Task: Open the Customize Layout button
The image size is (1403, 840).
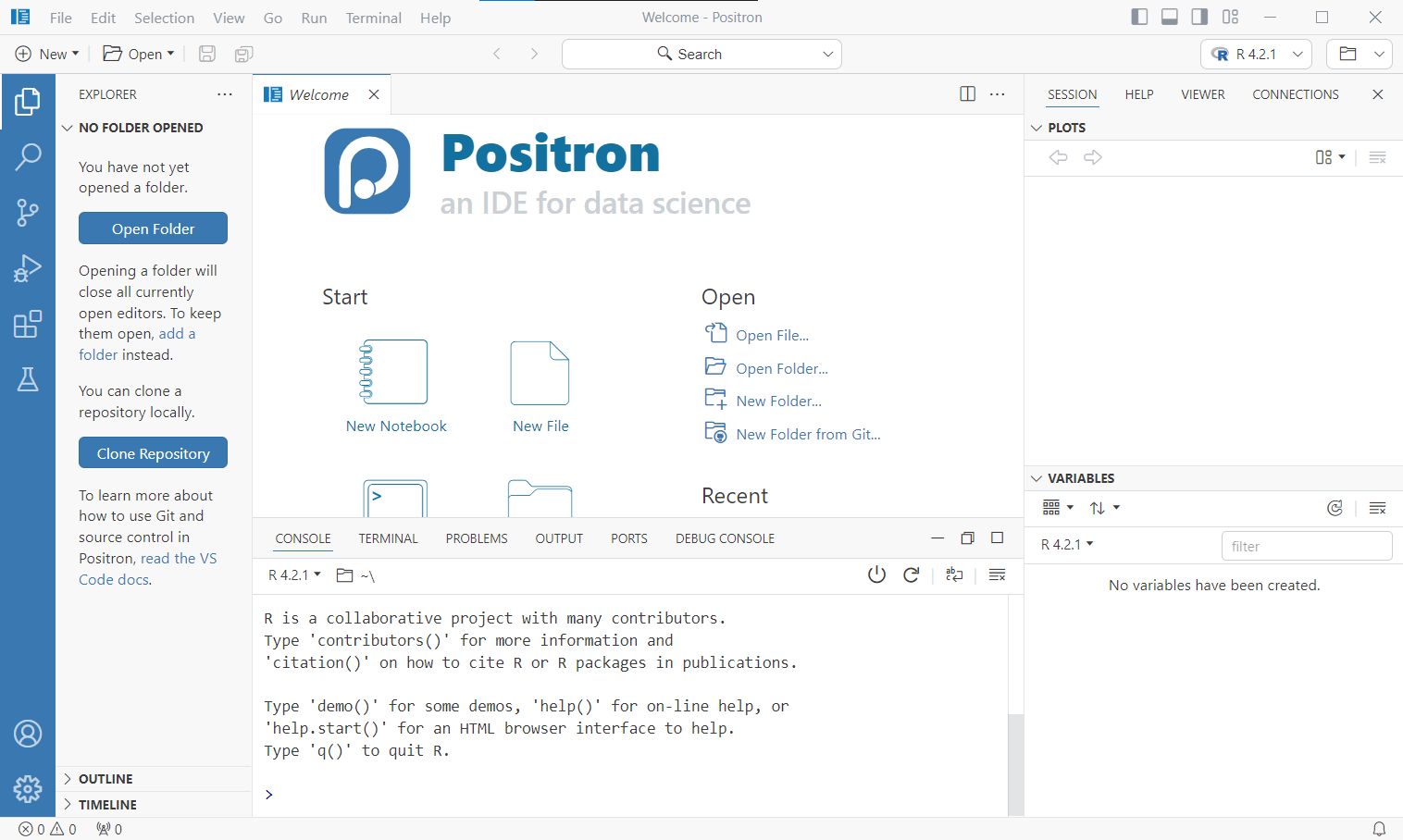Action: (1230, 17)
